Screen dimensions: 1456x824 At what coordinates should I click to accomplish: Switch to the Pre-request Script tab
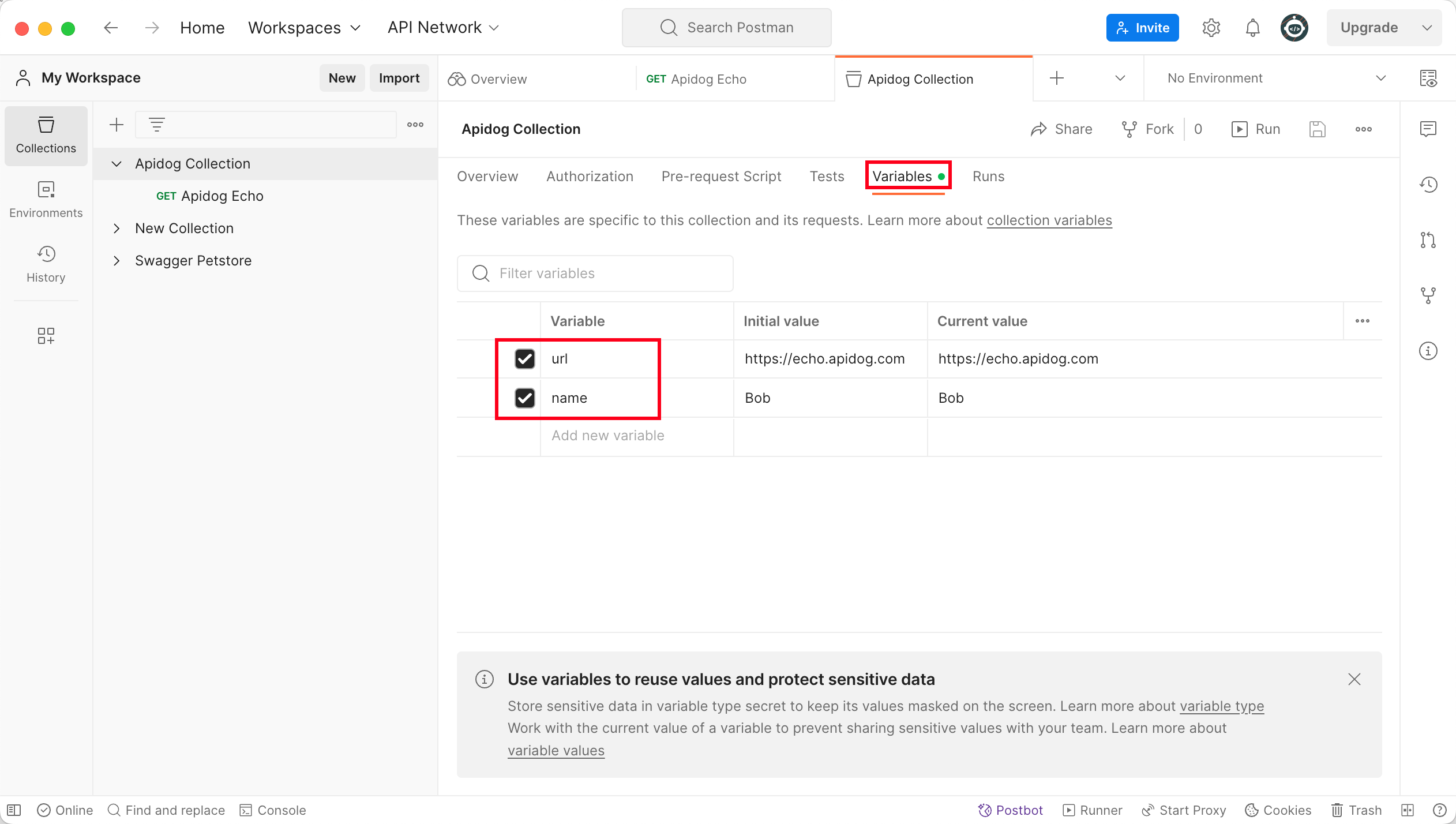pos(721,177)
